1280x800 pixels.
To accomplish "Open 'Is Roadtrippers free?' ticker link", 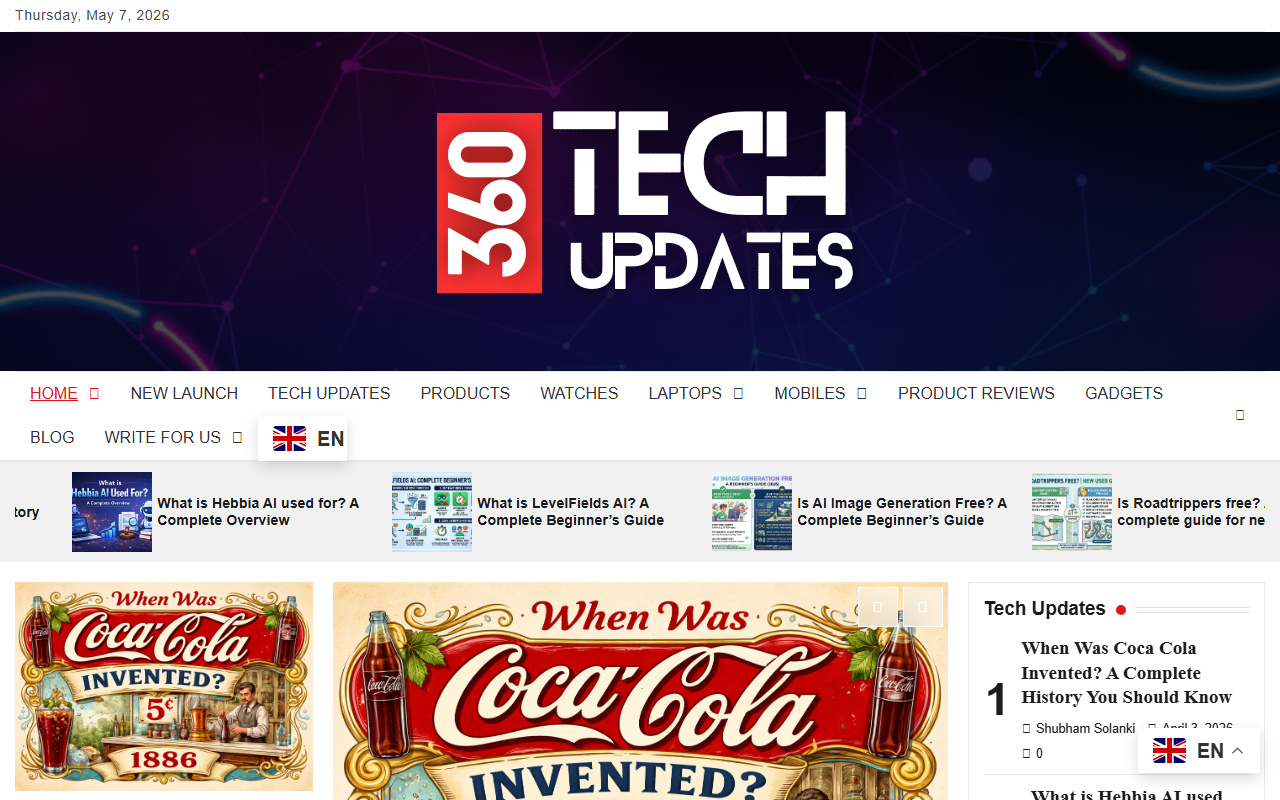I will [x=1191, y=512].
